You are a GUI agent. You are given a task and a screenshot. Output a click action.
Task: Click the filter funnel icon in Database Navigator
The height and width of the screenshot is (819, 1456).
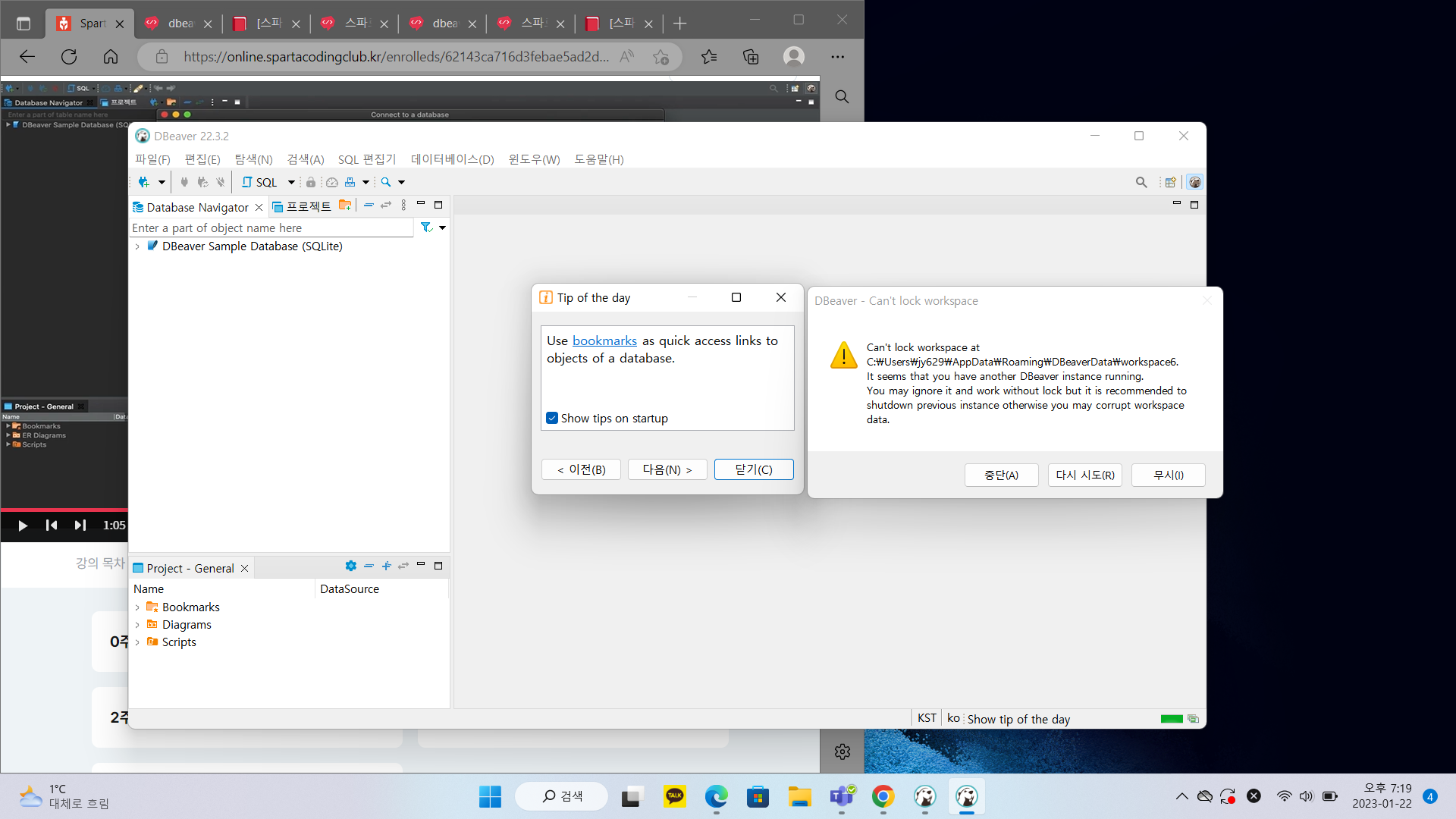coord(426,227)
